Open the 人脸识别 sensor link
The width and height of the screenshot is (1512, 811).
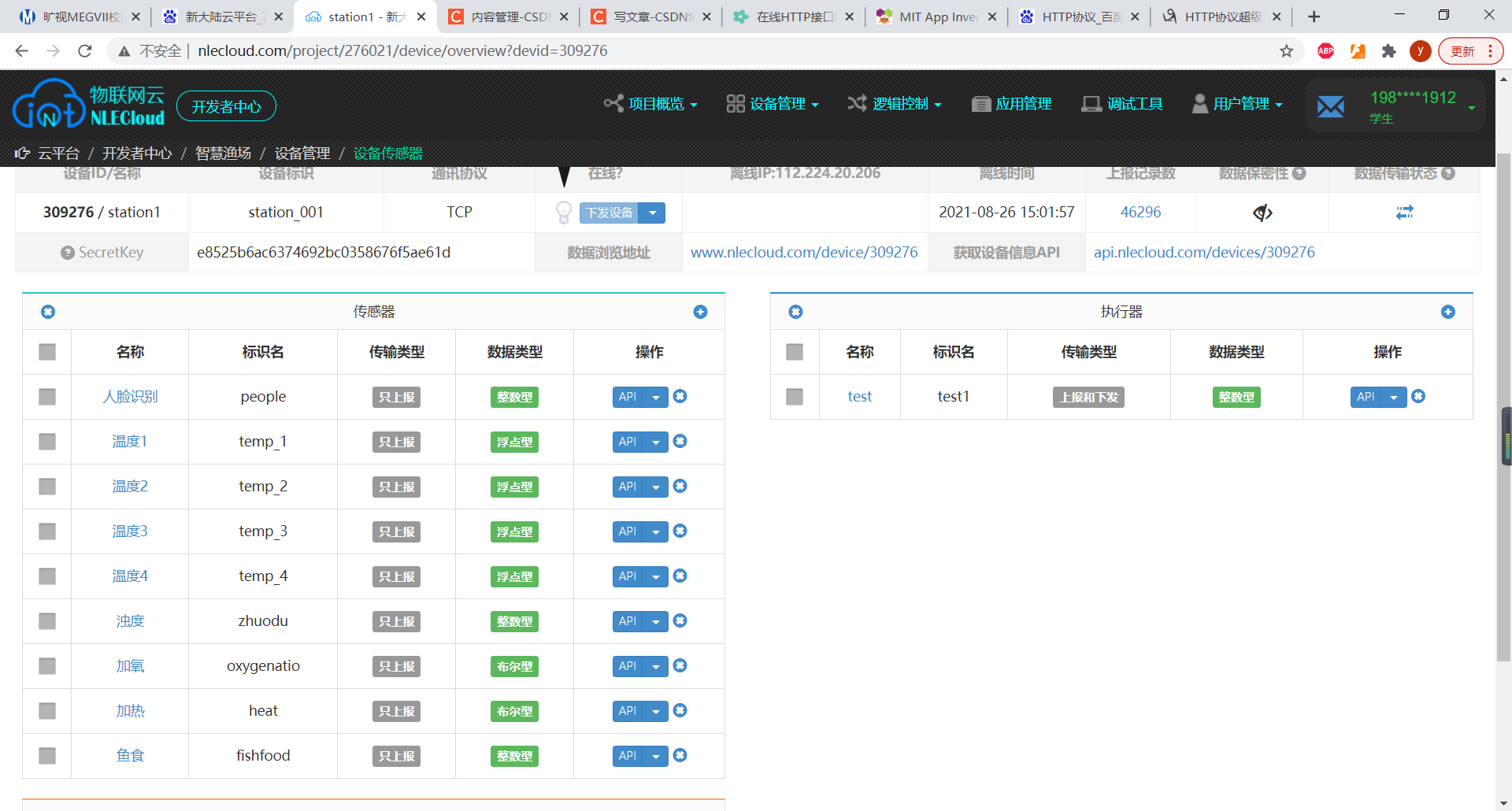[x=130, y=397]
